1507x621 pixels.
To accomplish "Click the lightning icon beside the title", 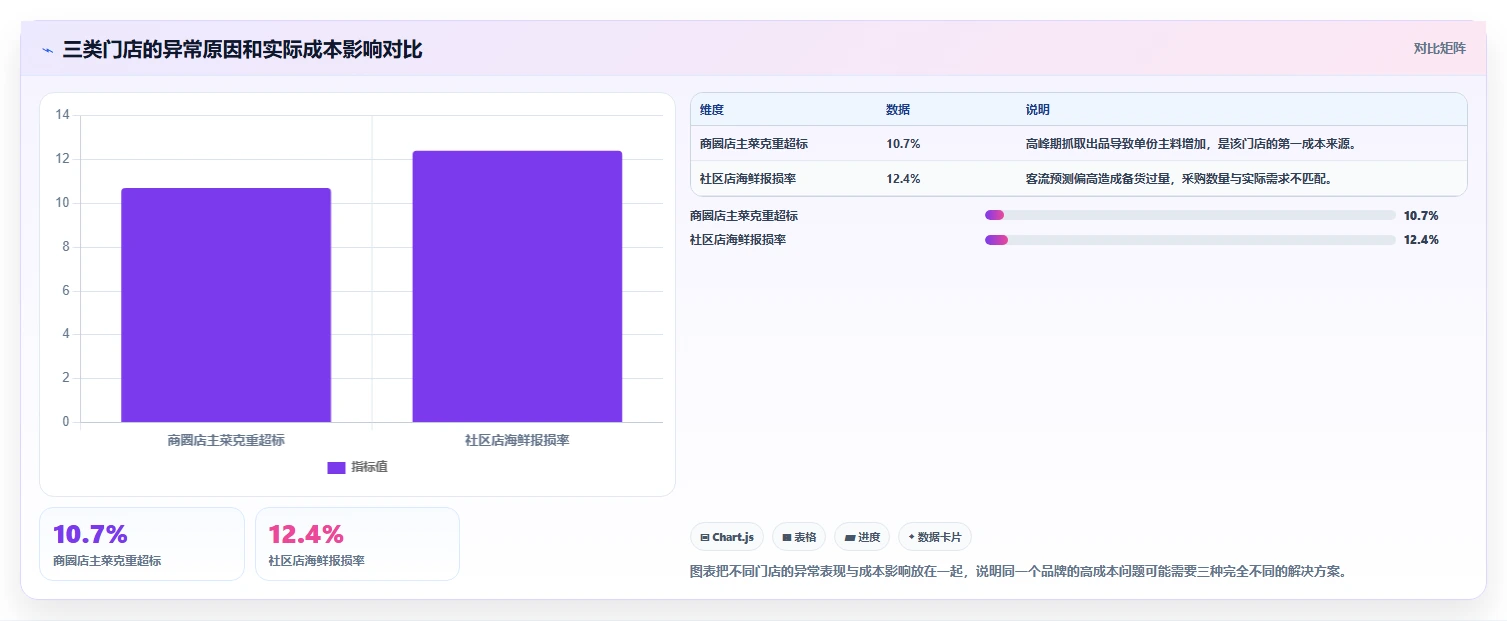I will (x=47, y=50).
